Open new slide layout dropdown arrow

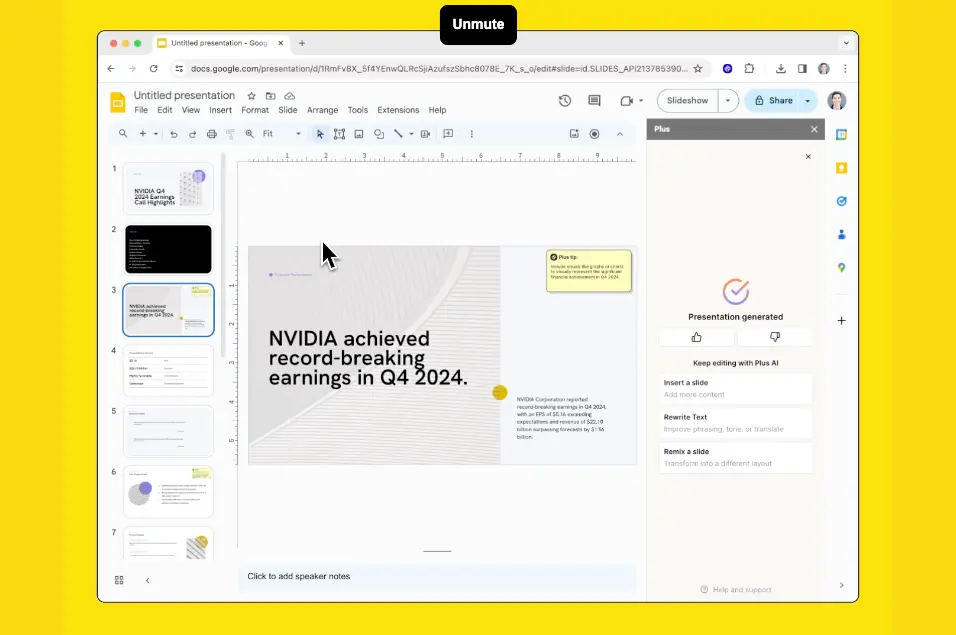pos(156,134)
